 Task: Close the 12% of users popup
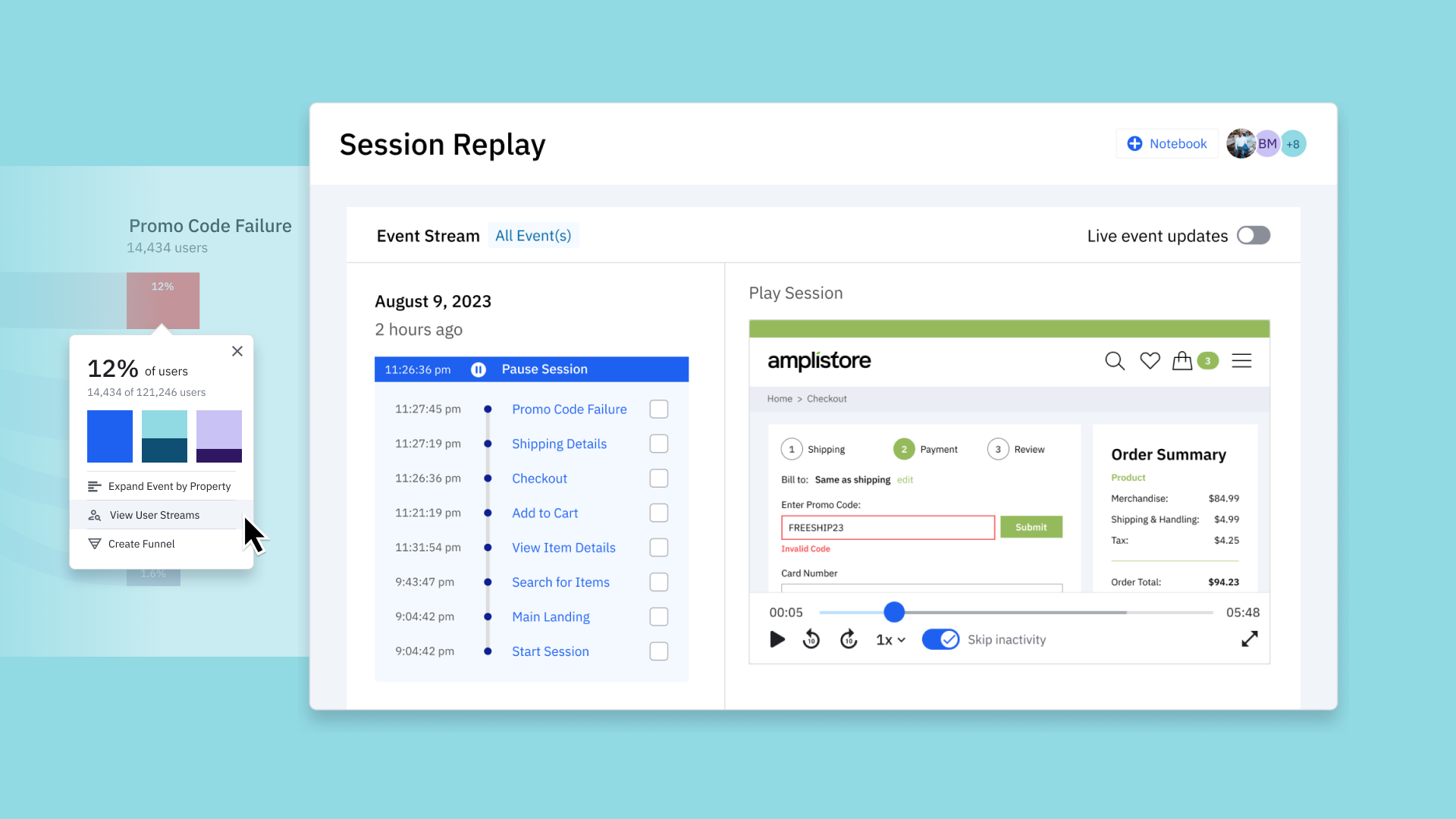[x=237, y=351]
